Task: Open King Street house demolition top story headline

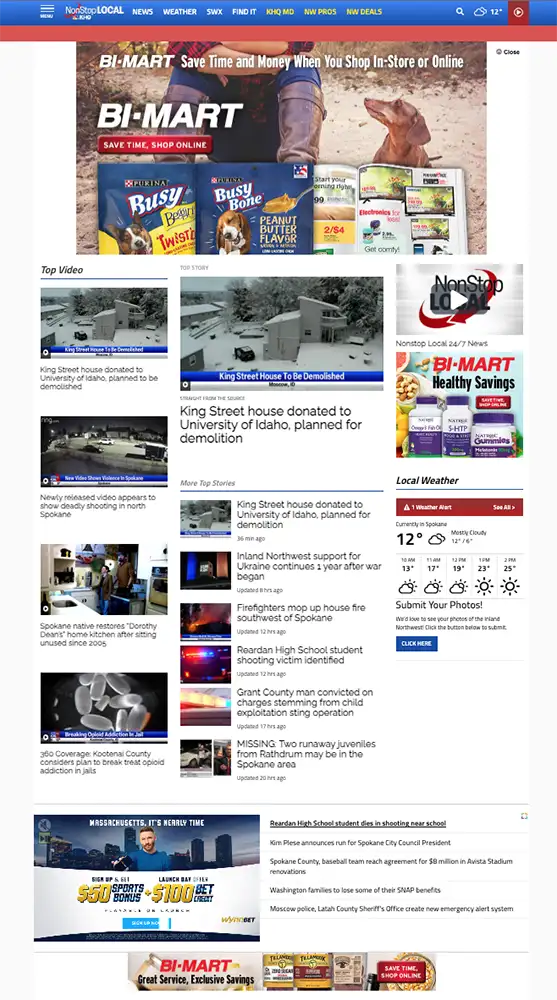Action: (271, 425)
